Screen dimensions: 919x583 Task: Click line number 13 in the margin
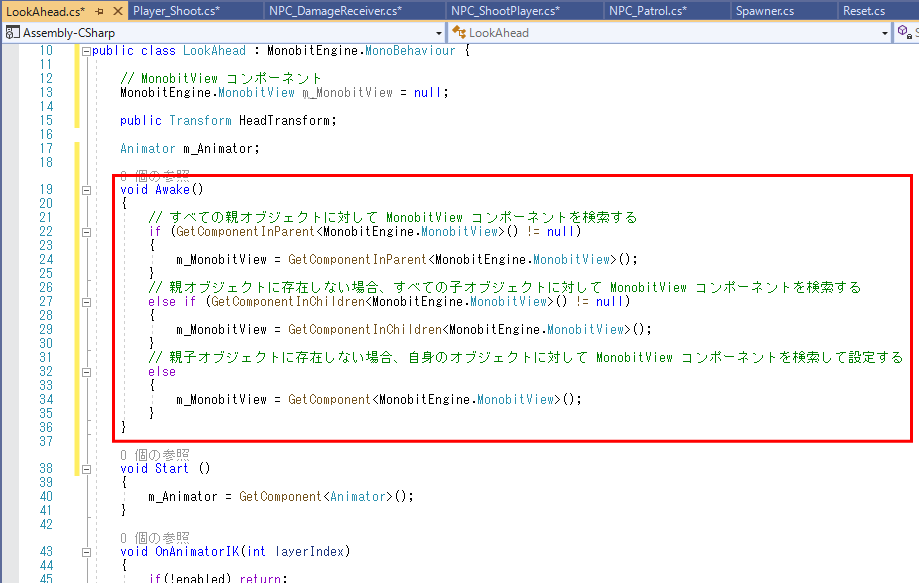46,92
